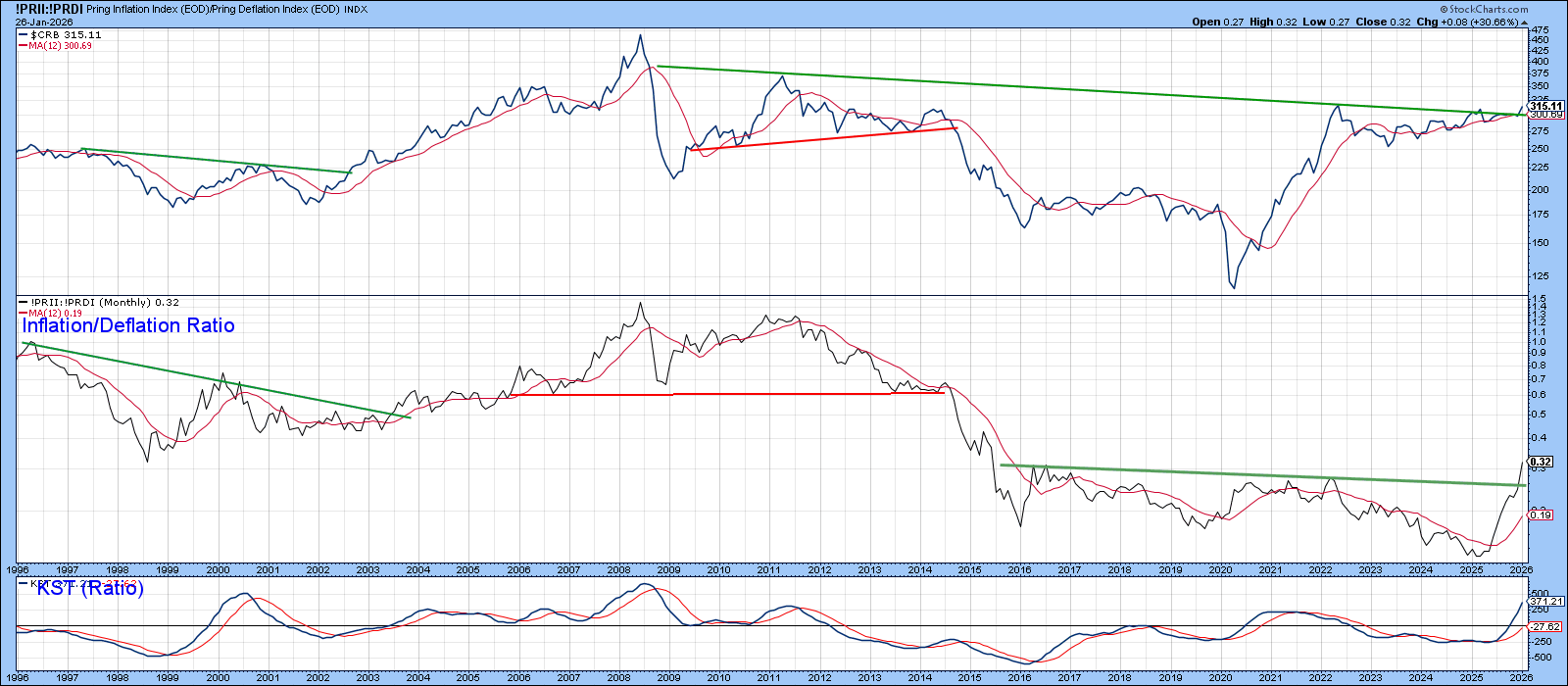The width and height of the screenshot is (1568, 686).
Task: Click 2015 on the ratio panel time axis
Action: click(970, 569)
